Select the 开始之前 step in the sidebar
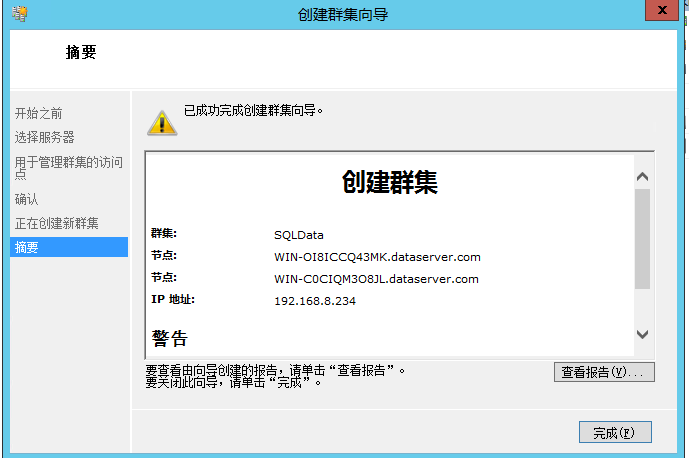Screen dimensions: 689x458 tap(39, 113)
